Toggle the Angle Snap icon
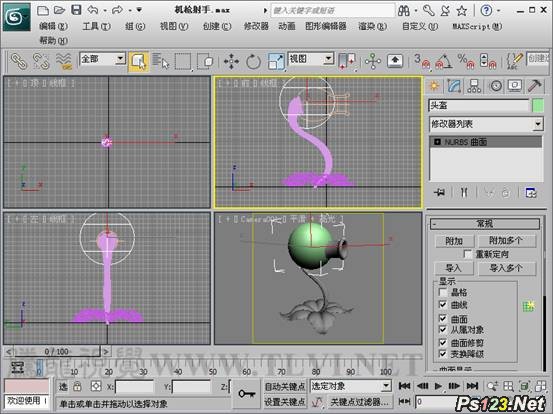553x414 pixels. click(444, 61)
